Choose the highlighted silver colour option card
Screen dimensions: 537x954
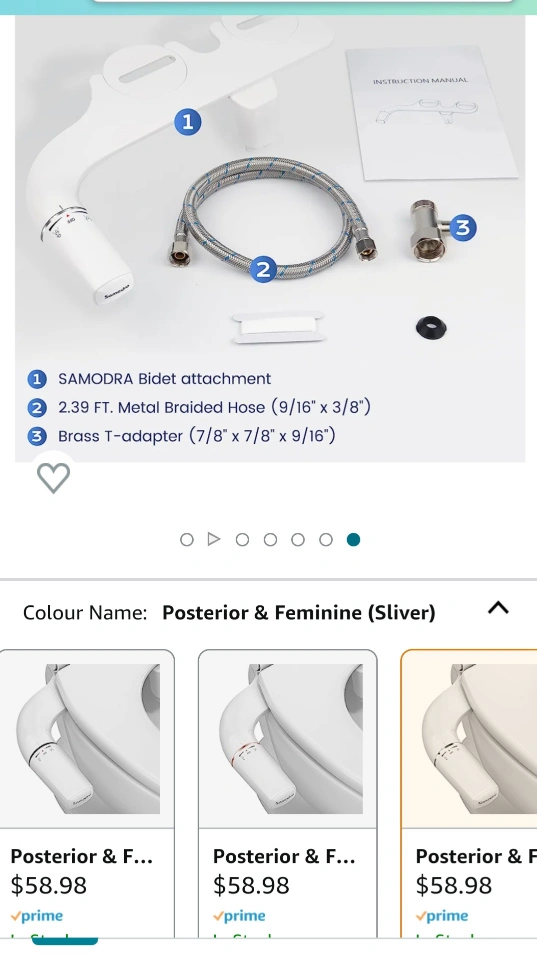click(x=469, y=793)
